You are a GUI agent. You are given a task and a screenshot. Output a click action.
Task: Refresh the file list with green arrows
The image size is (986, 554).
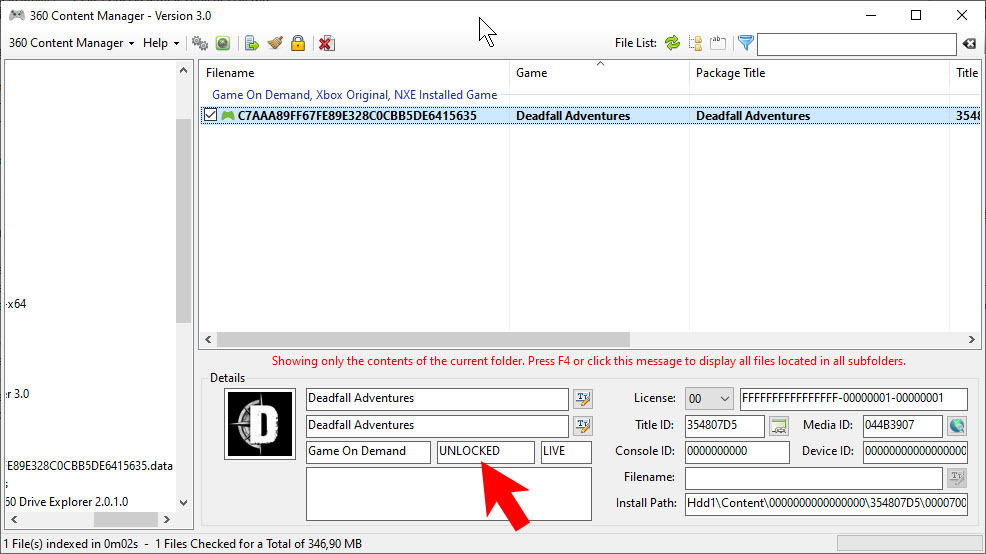click(x=672, y=43)
